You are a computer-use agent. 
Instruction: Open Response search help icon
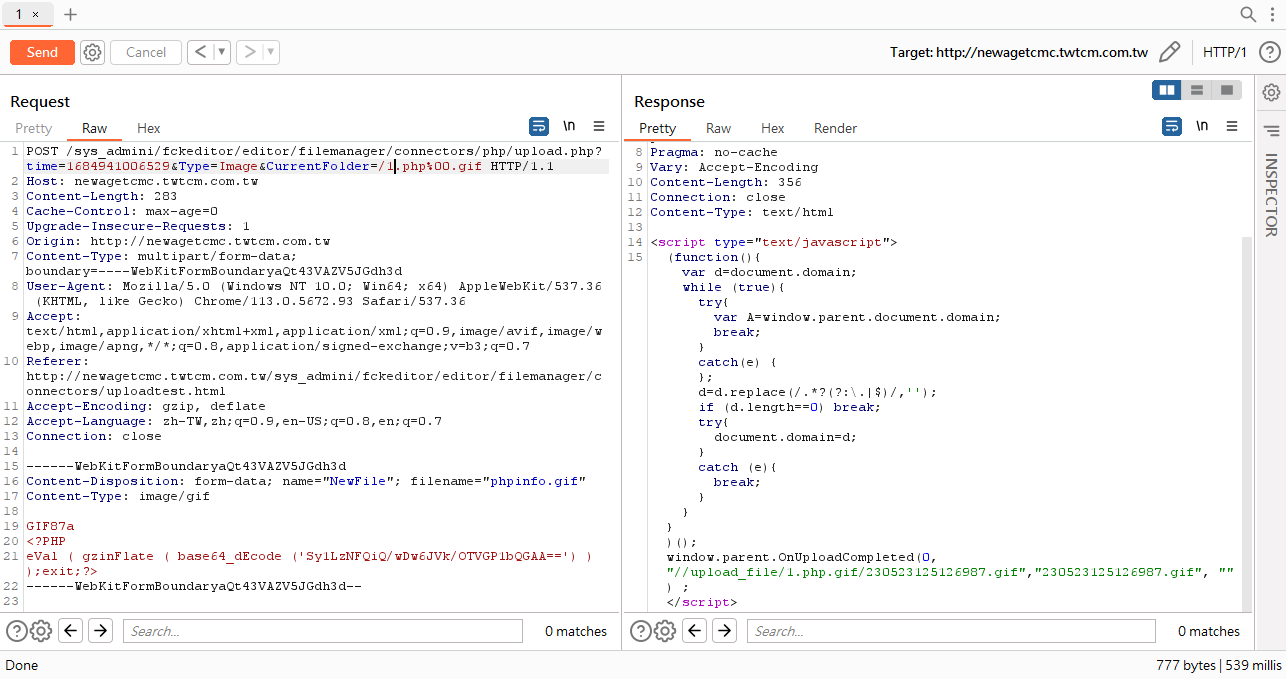pyautogui.click(x=640, y=630)
